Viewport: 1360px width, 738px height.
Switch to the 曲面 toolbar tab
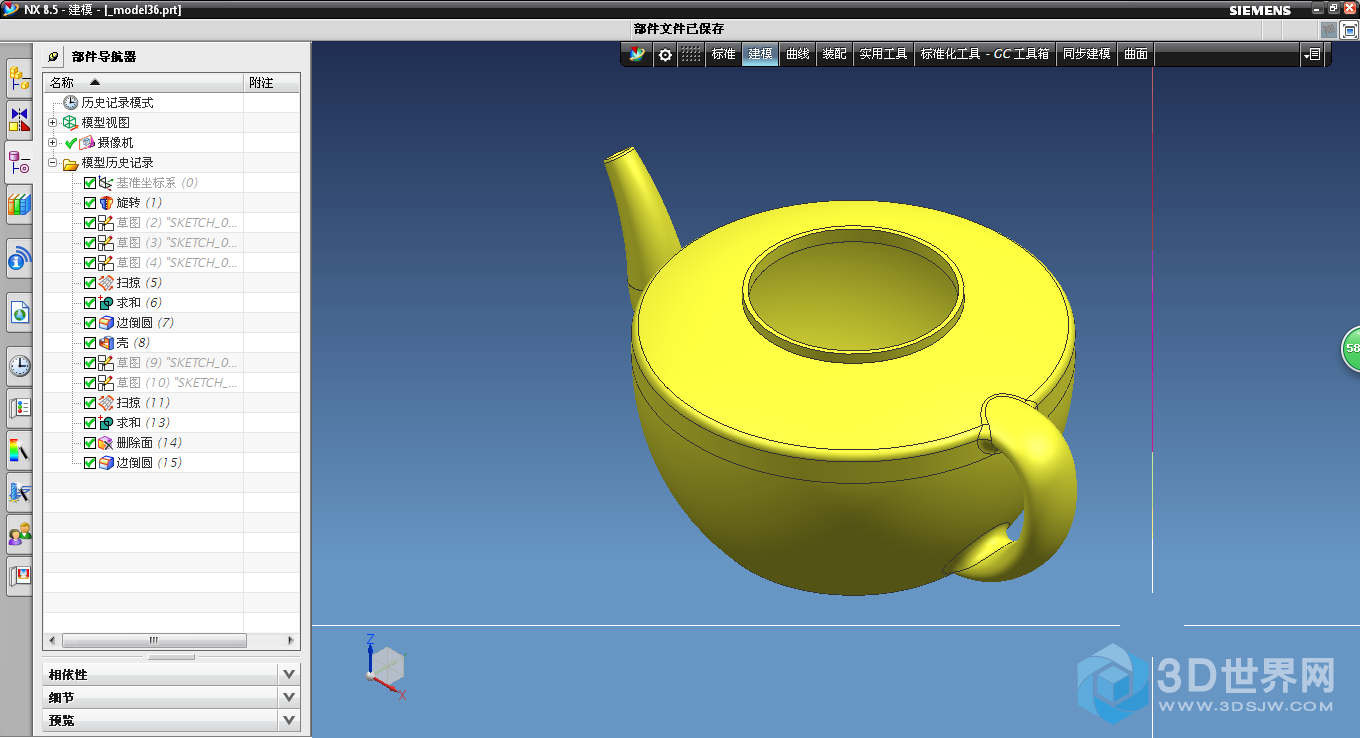[1136, 54]
